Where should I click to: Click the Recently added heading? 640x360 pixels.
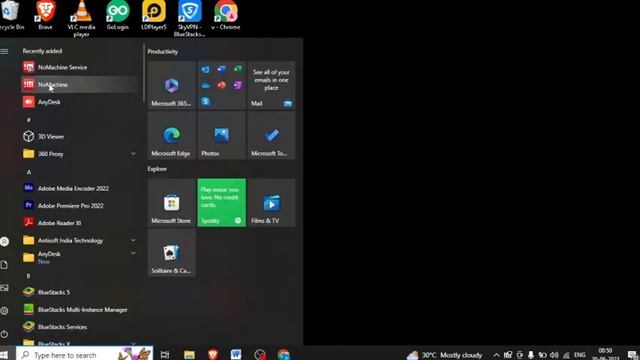(x=42, y=51)
